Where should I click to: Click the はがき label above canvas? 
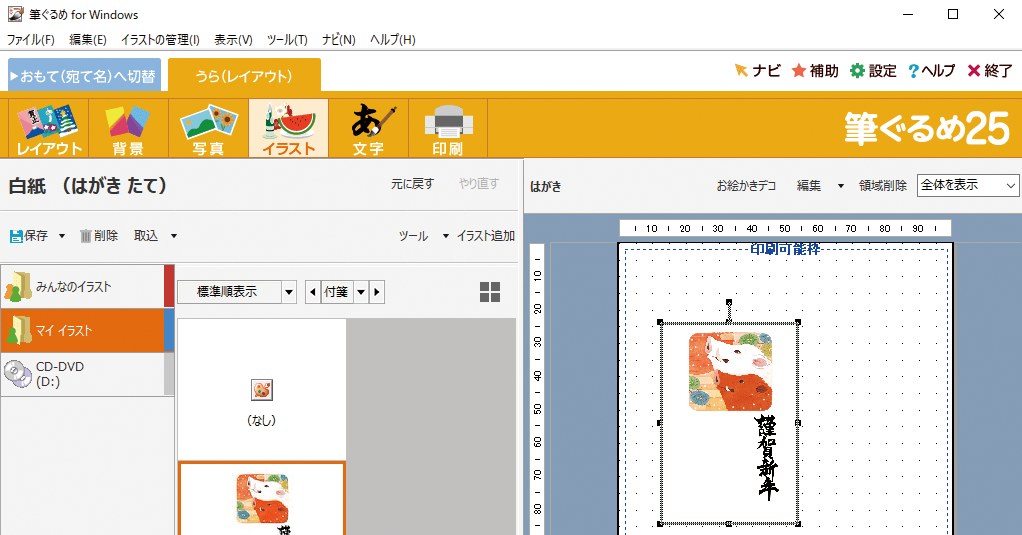click(546, 186)
